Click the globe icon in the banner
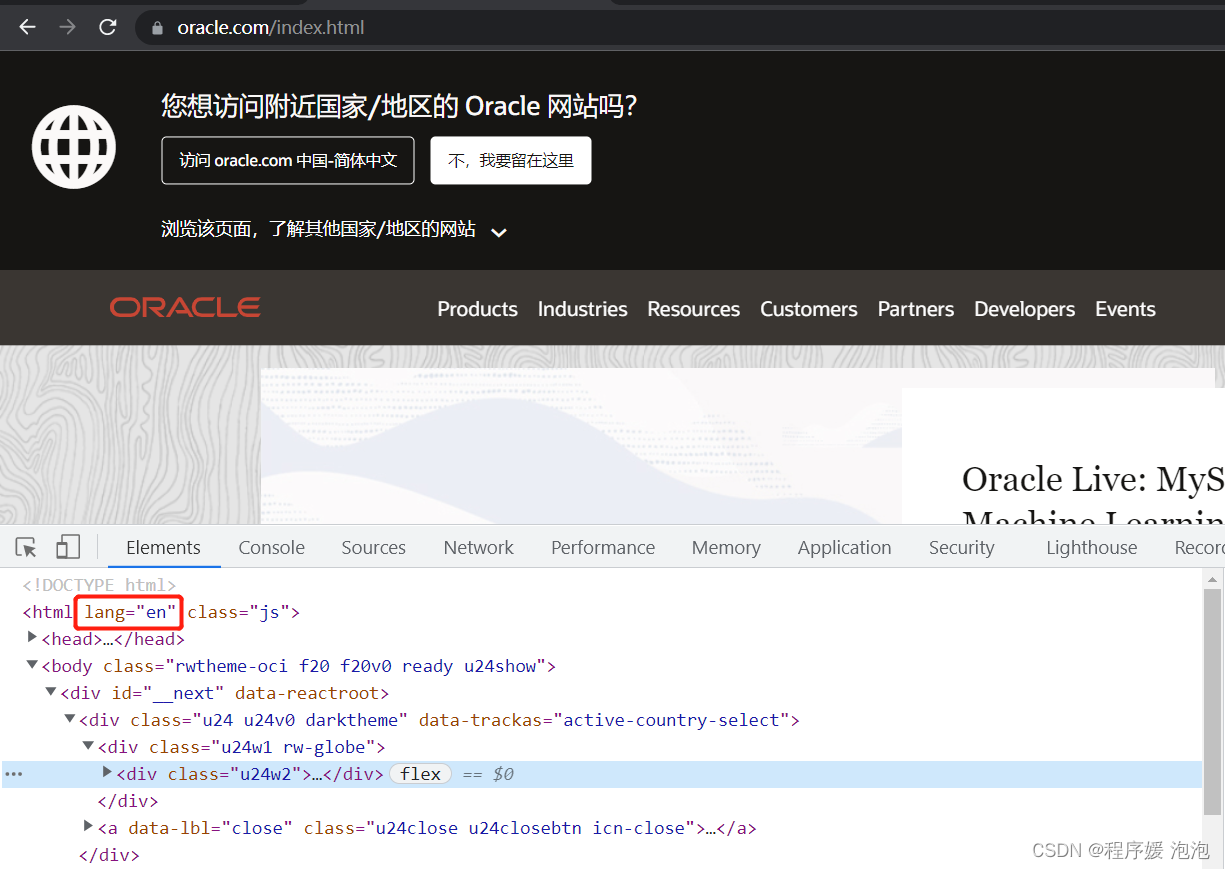This screenshot has height=869, width=1225. click(74, 147)
